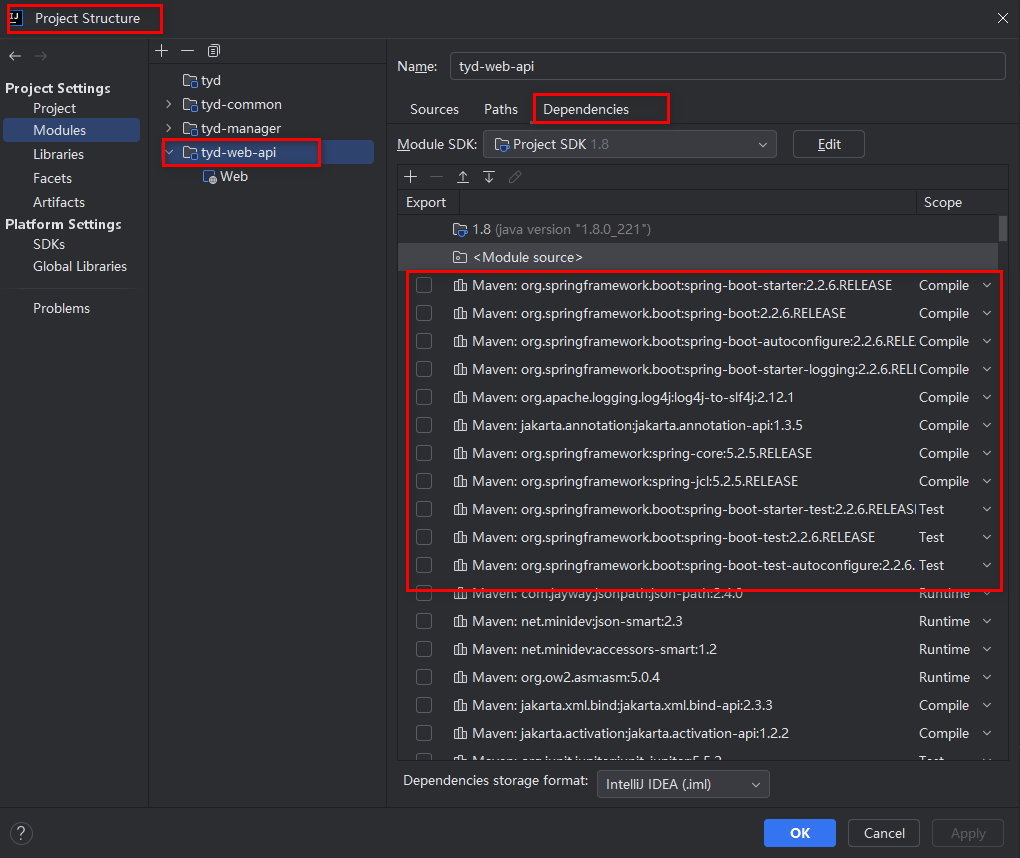This screenshot has width=1020, height=858.
Task: Toggle export checkbox for log4j-to-slf4j:2.12.1
Action: 424,397
